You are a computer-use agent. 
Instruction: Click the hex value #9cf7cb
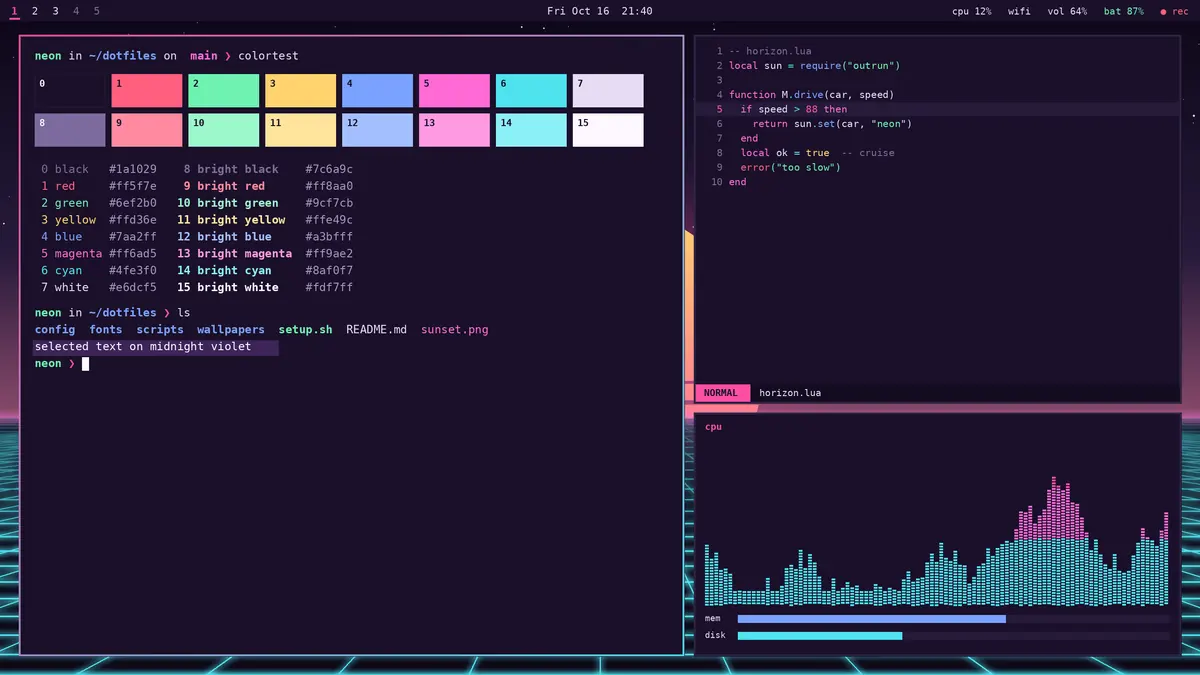[329, 203]
